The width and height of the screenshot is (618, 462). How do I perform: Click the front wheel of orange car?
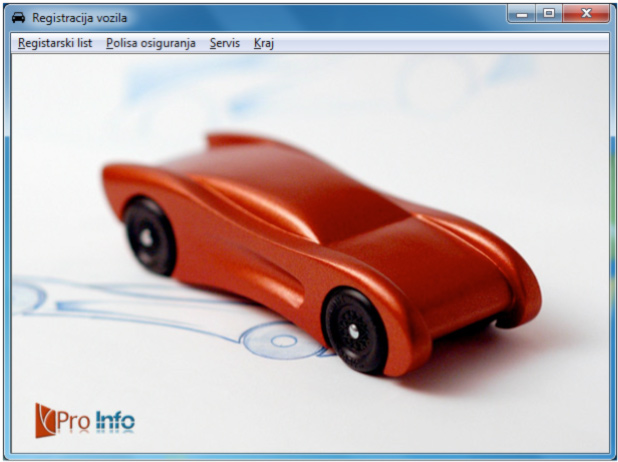(355, 328)
